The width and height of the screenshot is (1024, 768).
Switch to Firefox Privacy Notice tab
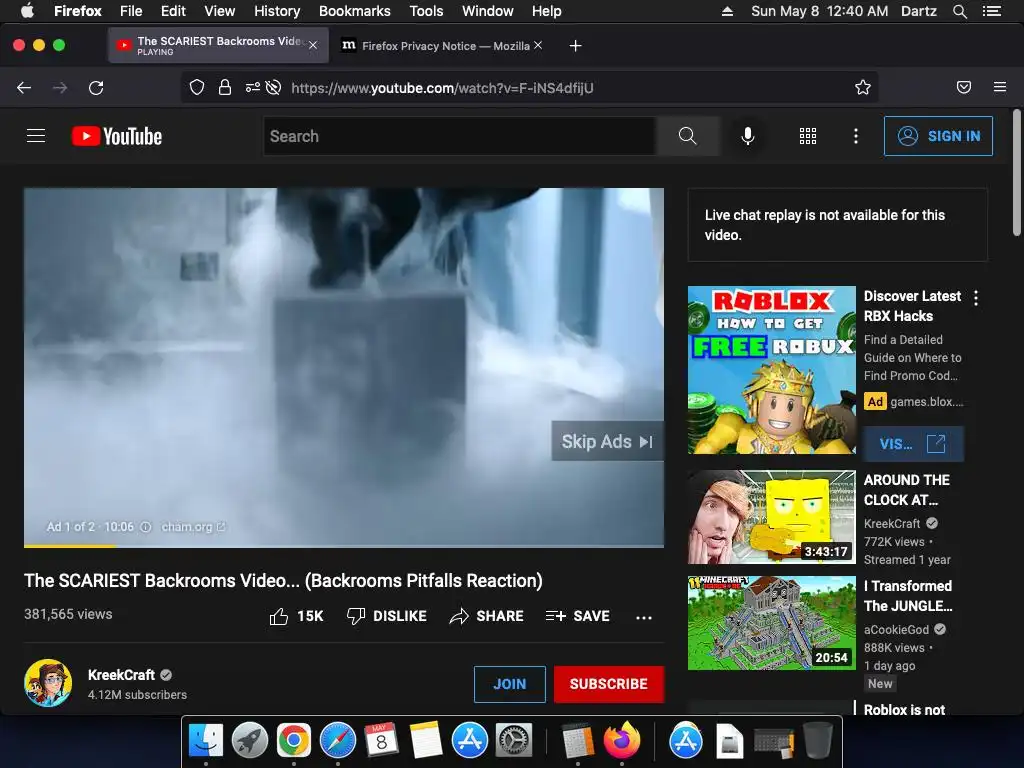click(x=442, y=46)
